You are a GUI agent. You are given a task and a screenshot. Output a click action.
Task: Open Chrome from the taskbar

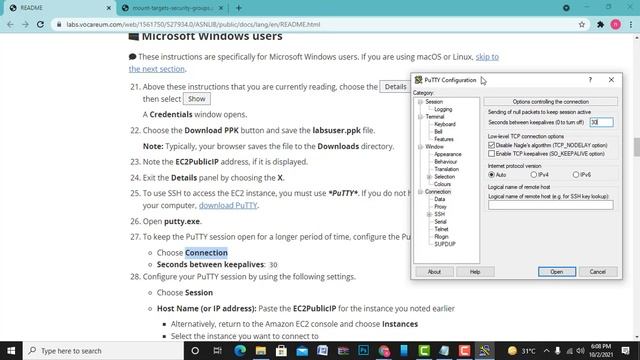(384, 351)
